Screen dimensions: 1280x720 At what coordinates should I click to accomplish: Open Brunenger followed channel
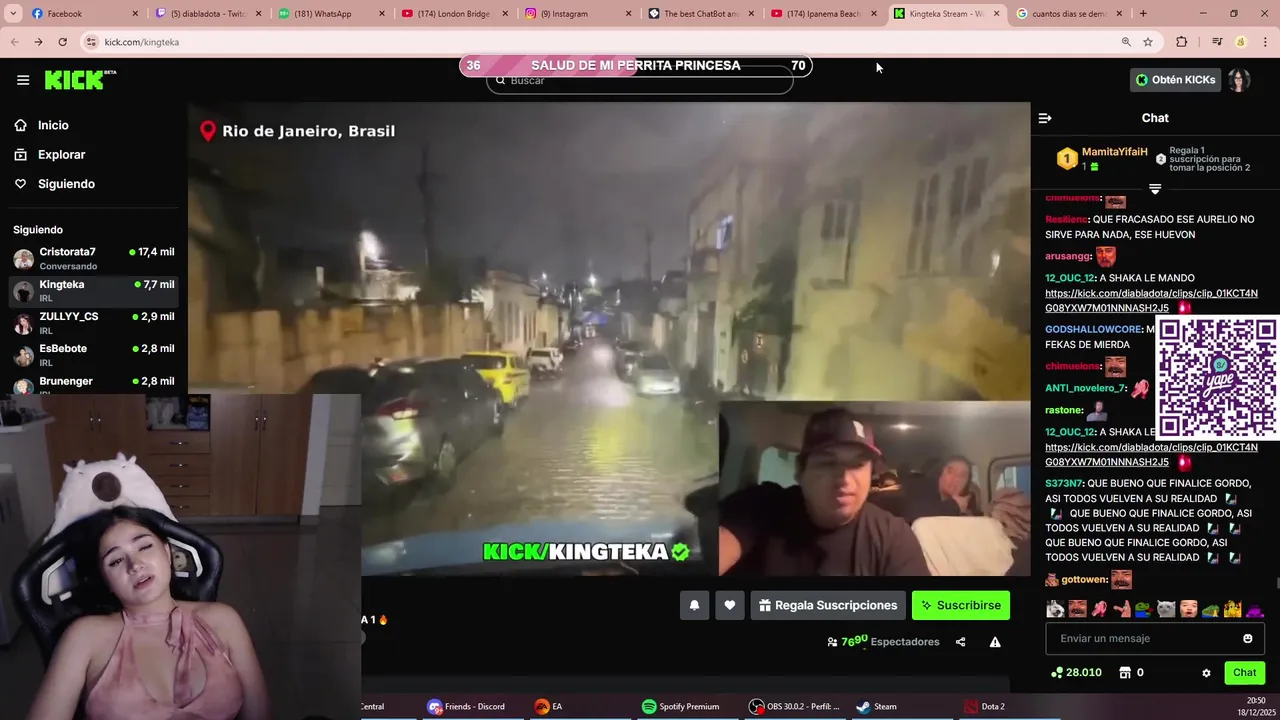point(94,384)
